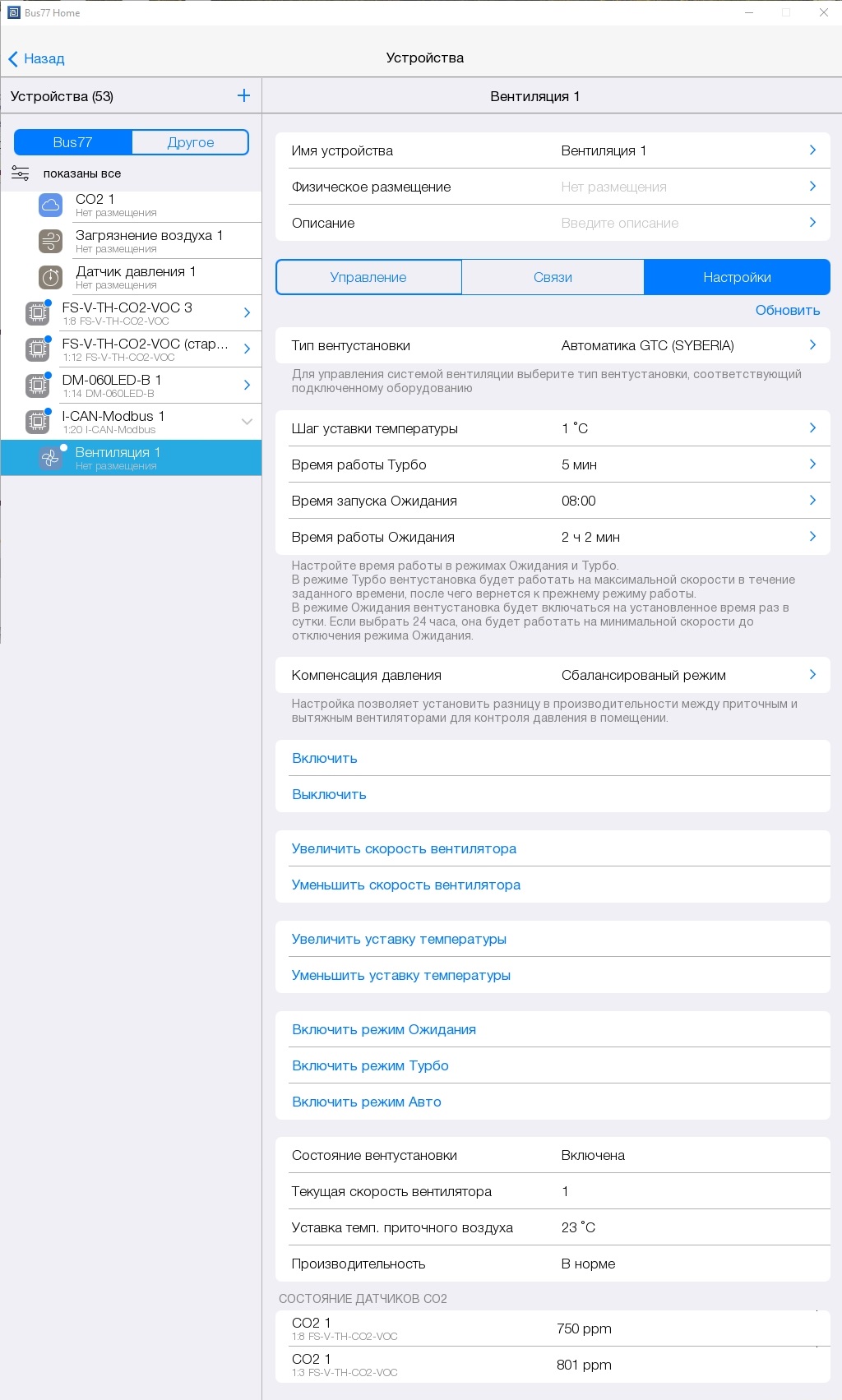Open the filter icon beside 'показаны все'
Image resolution: width=842 pixels, height=1400 pixels.
pyautogui.click(x=21, y=173)
